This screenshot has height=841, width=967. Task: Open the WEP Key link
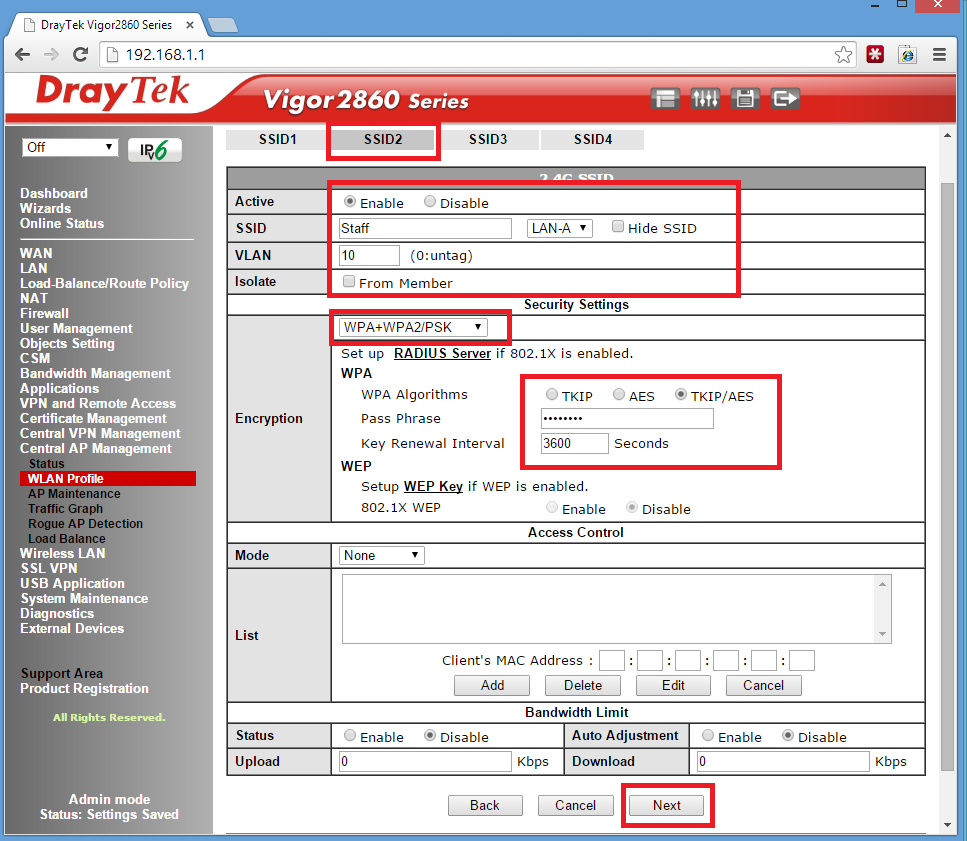tap(433, 486)
